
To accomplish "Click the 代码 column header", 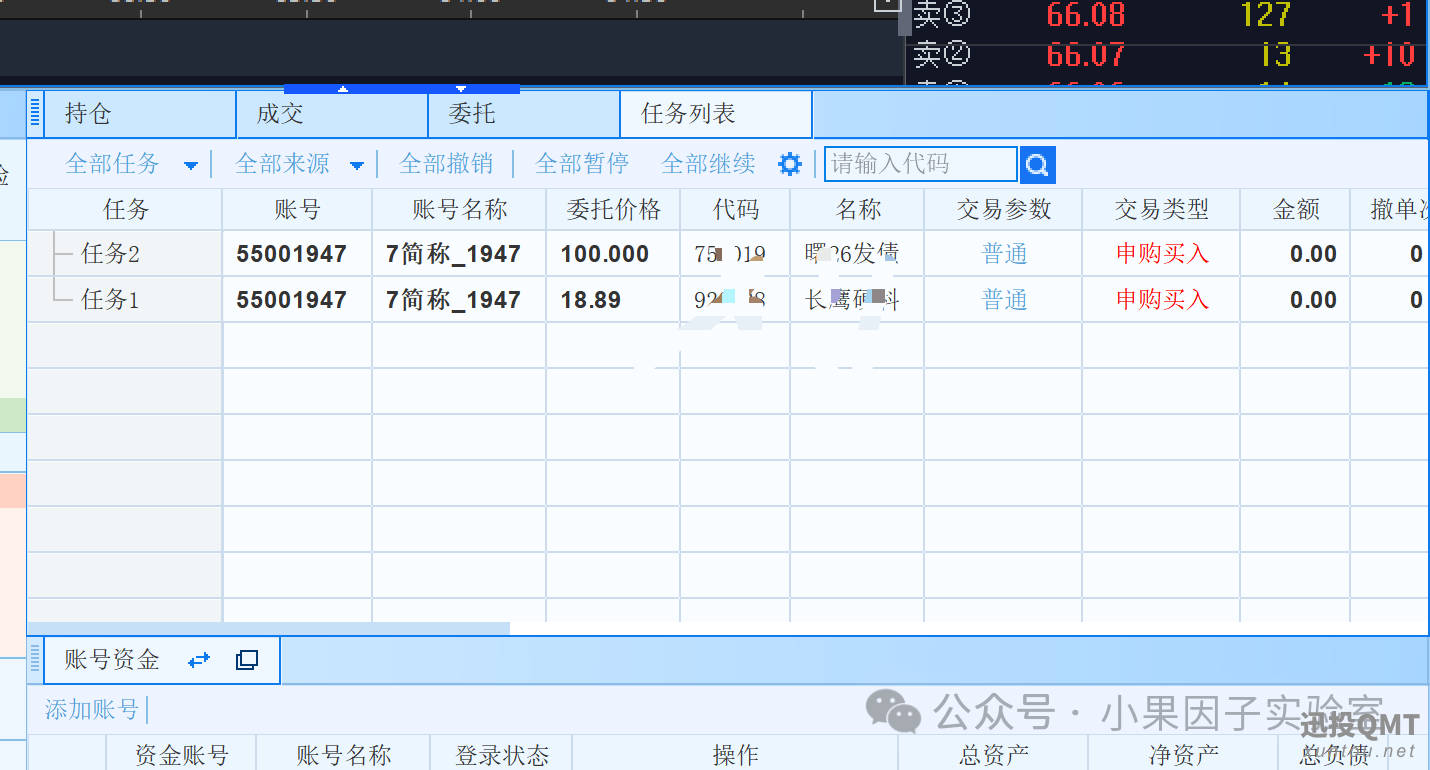I will pyautogui.click(x=735, y=210).
